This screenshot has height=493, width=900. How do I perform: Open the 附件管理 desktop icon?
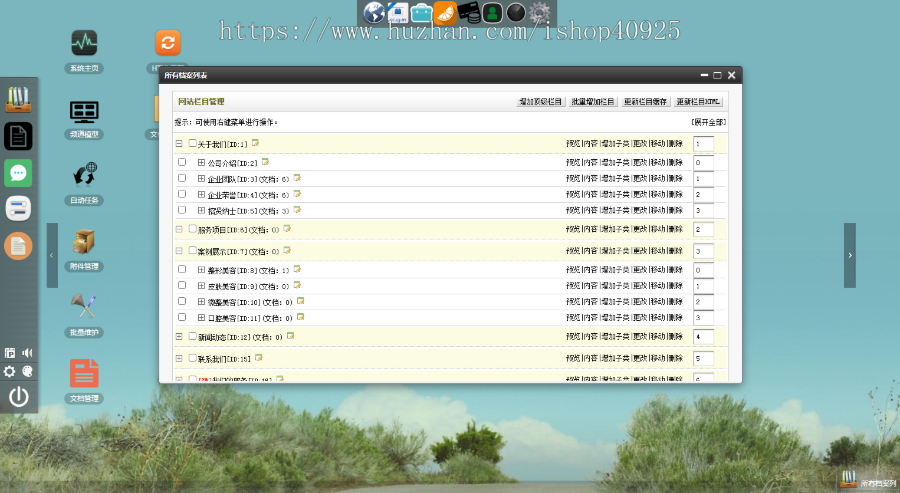pyautogui.click(x=84, y=242)
